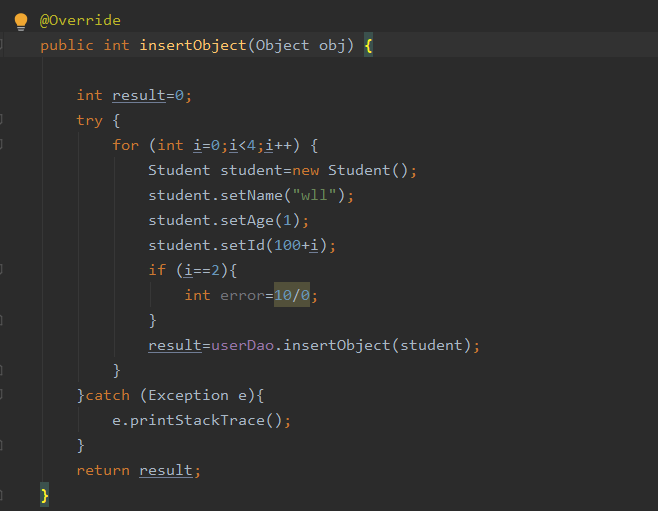Click the e.printStackTrace() call
The width and height of the screenshot is (658, 511).
click(x=201, y=420)
